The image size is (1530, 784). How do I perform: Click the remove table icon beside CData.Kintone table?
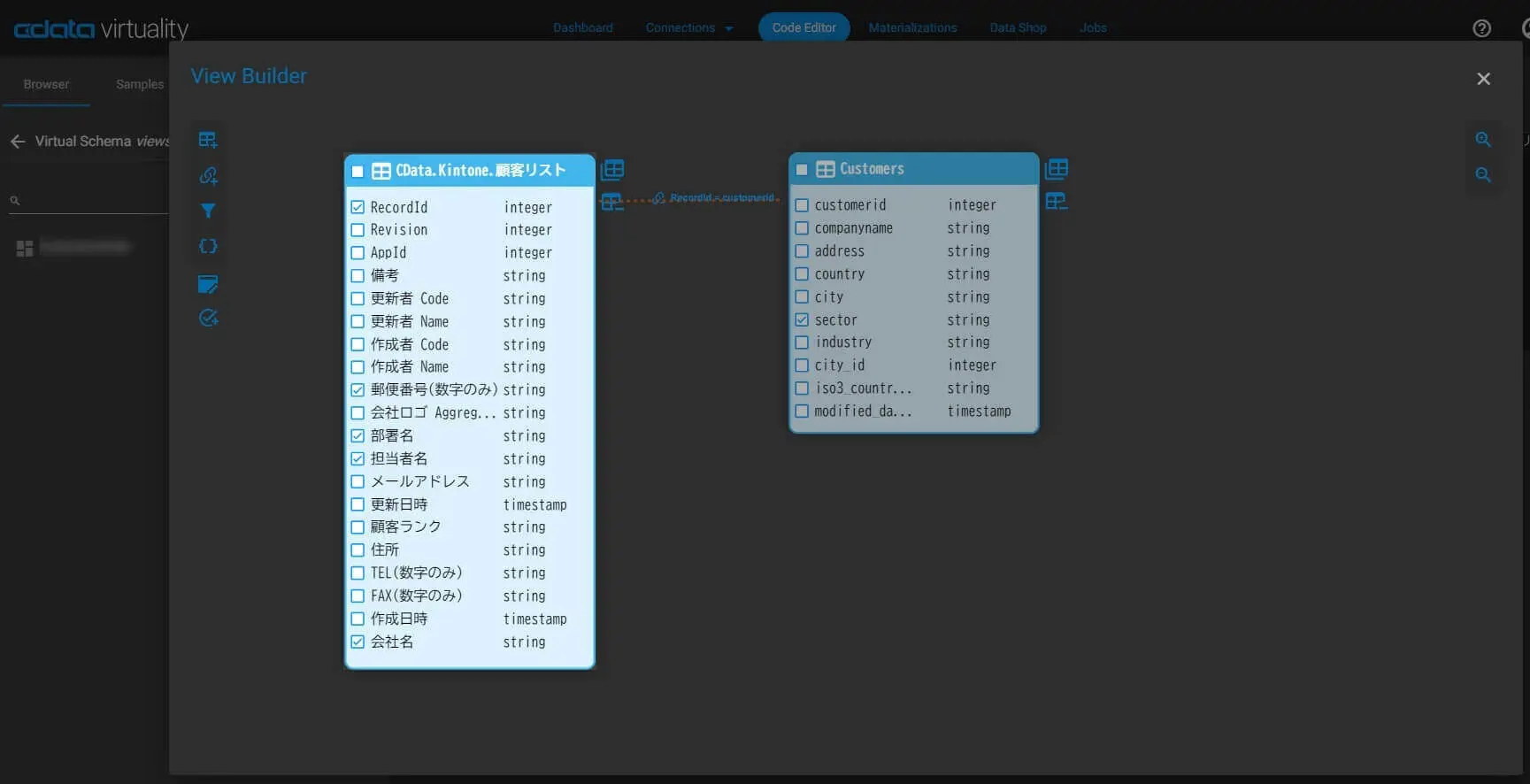coord(611,203)
